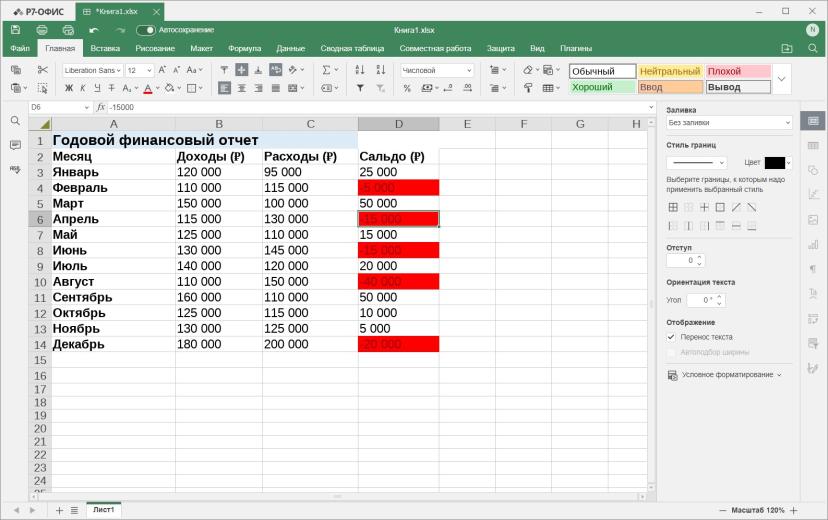The width and height of the screenshot is (828, 520).
Task: Open paragraph settings in right sidebar
Action: coord(813,269)
